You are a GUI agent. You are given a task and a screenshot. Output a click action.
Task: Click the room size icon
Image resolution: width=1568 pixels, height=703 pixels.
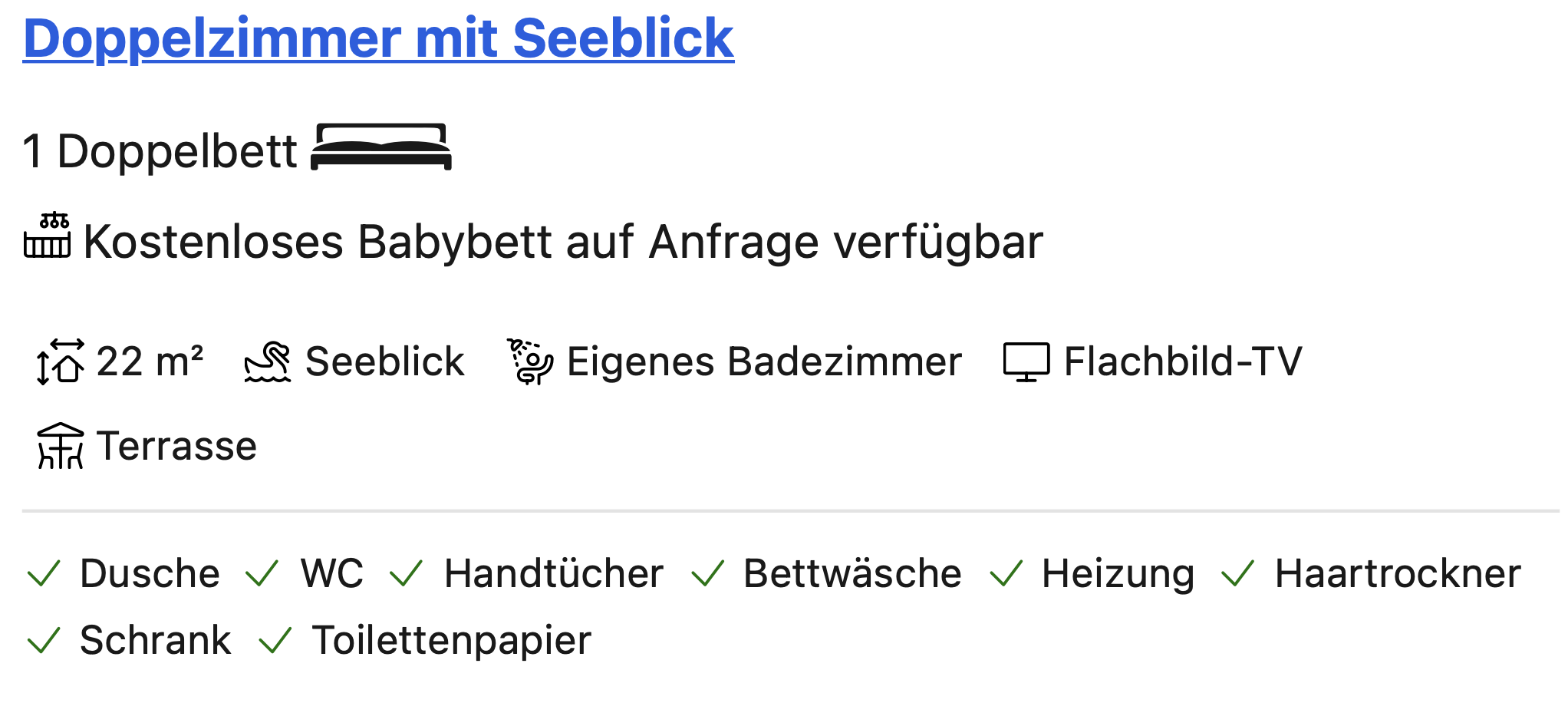[60, 361]
